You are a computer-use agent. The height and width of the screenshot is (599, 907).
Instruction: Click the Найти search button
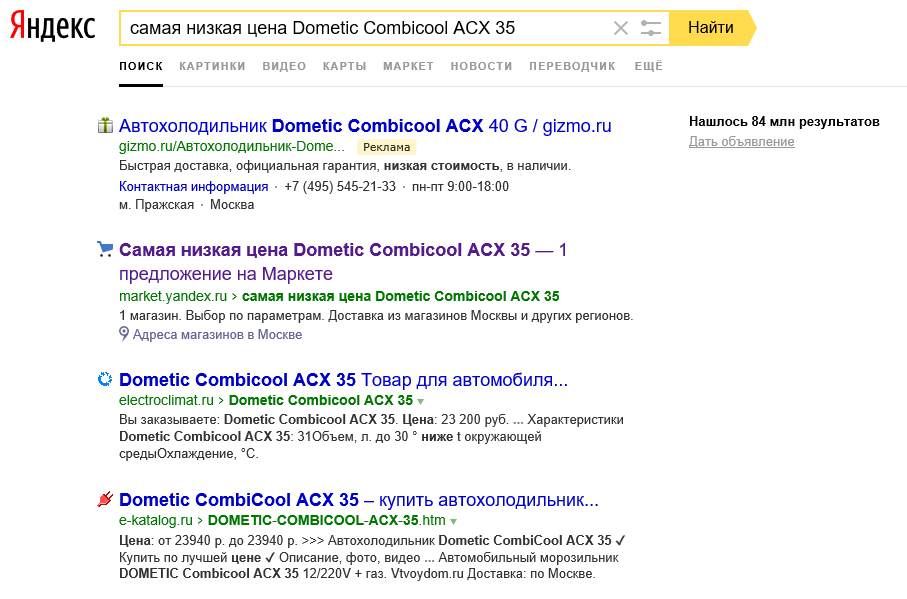[712, 28]
